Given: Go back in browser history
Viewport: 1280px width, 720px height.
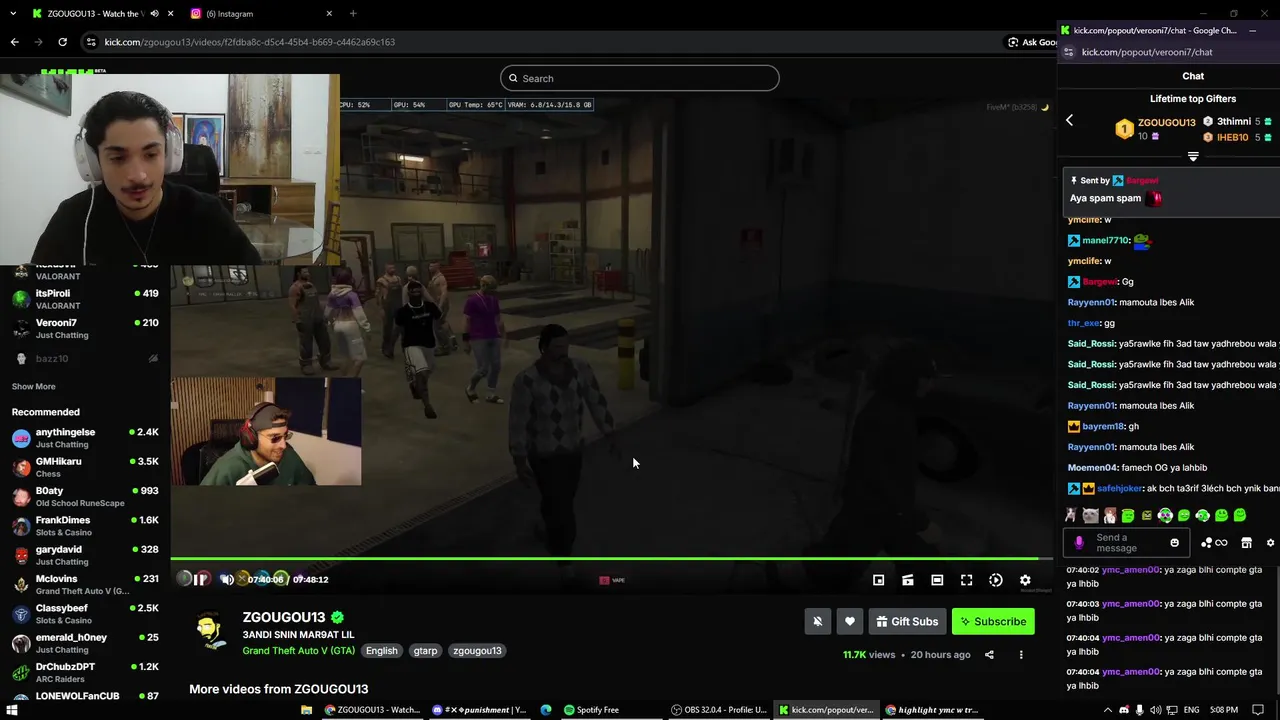Looking at the screenshot, I should pyautogui.click(x=14, y=42).
